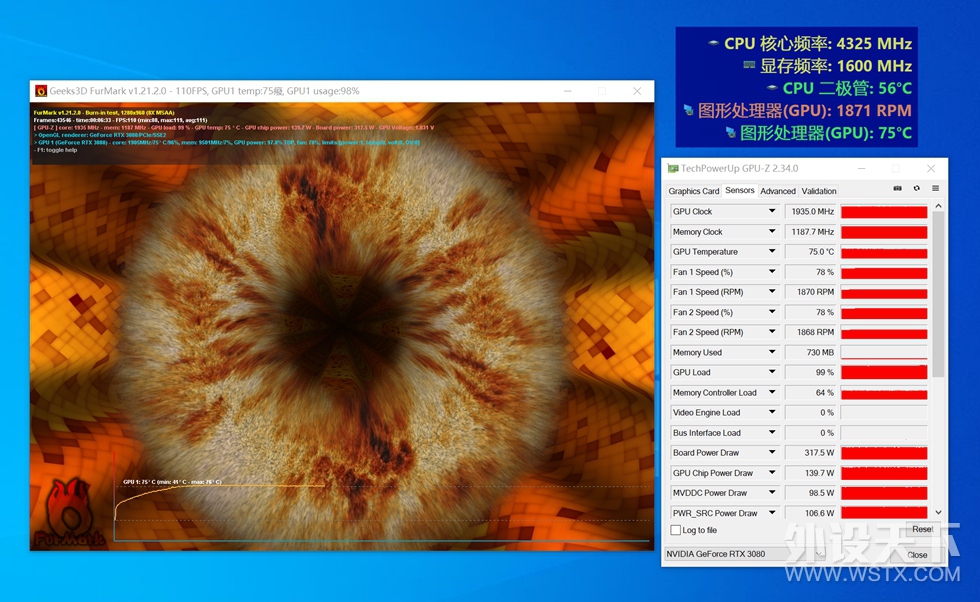
Task: Switch to the Graphics Card tab
Action: click(694, 191)
